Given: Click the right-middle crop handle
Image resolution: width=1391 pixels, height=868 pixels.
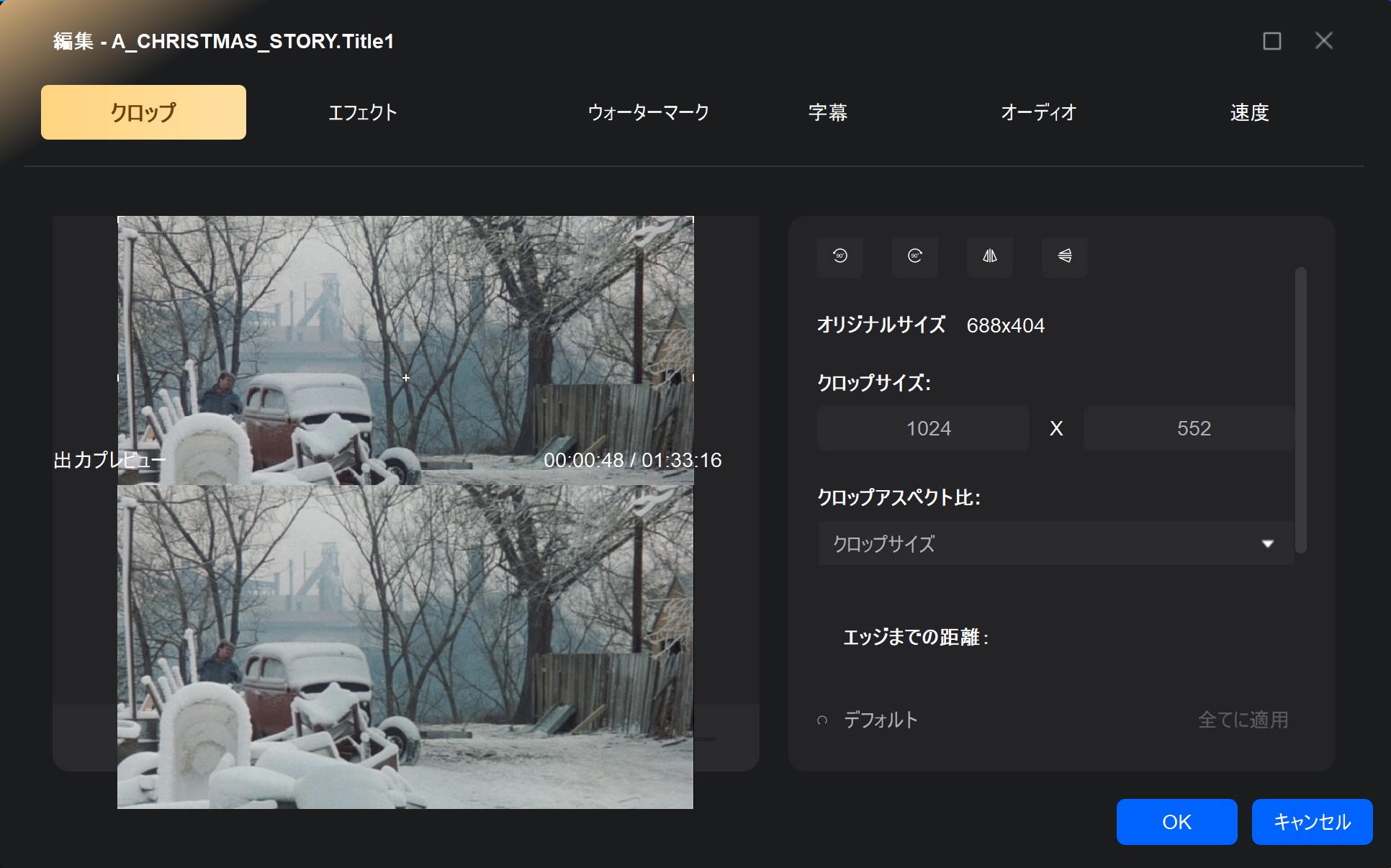Looking at the screenshot, I should [693, 378].
